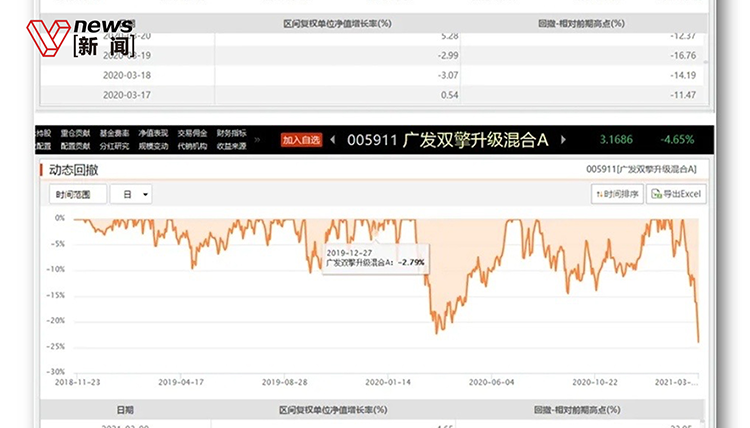Click fund title 005911 广发双擎升级混合A
Viewport: 750px width, 428px height.
click(x=447, y=140)
